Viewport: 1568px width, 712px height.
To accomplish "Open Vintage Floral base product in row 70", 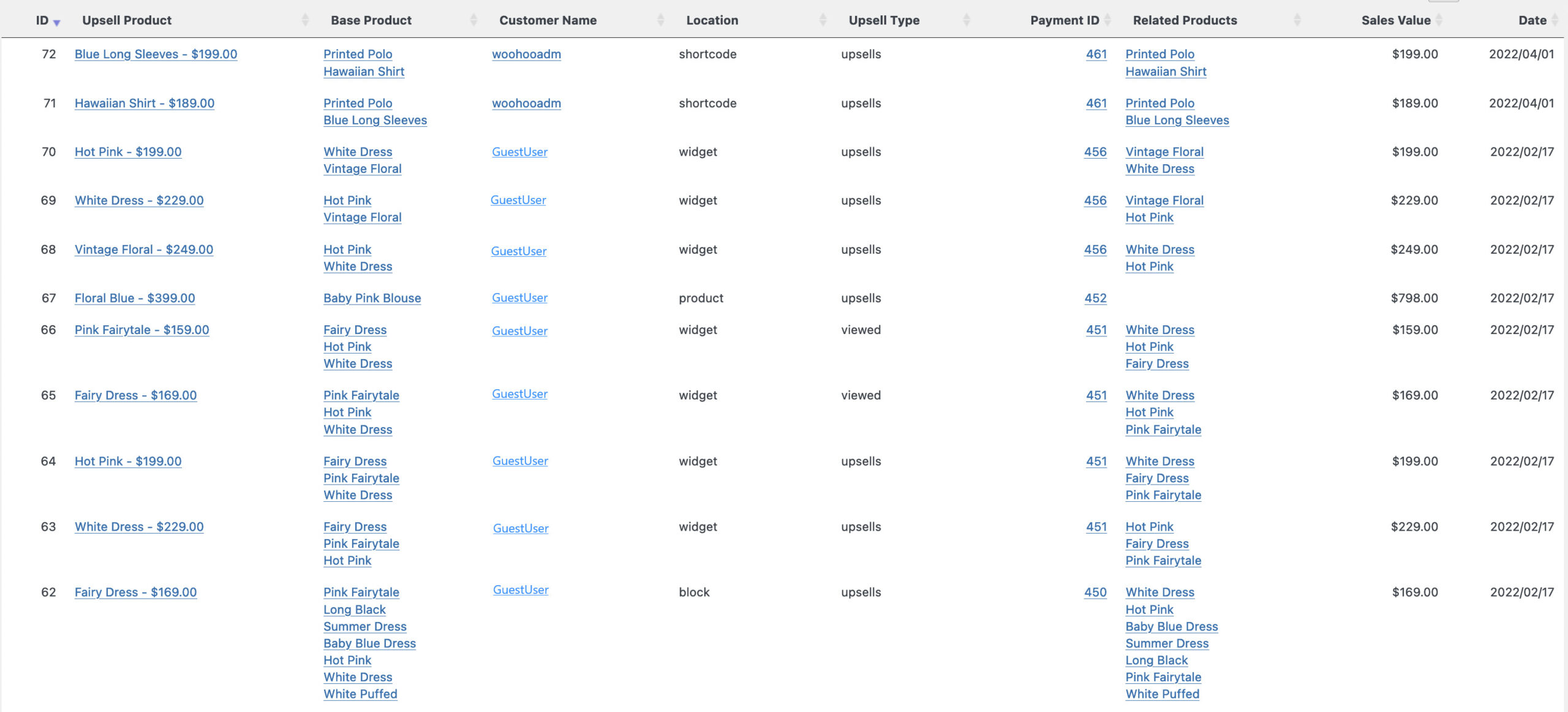I will pos(363,169).
